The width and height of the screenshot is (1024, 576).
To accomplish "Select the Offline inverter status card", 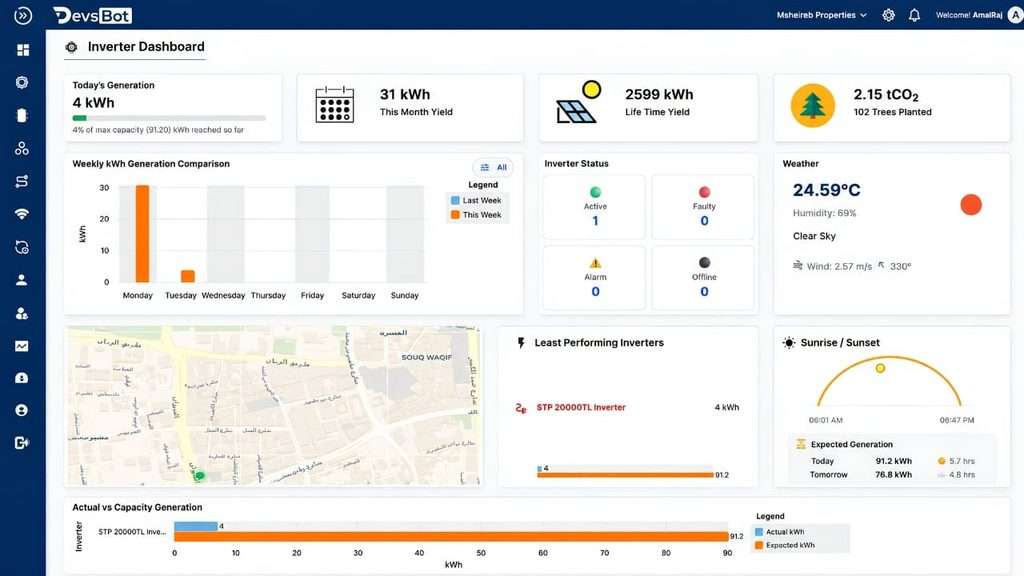I will click(x=703, y=278).
